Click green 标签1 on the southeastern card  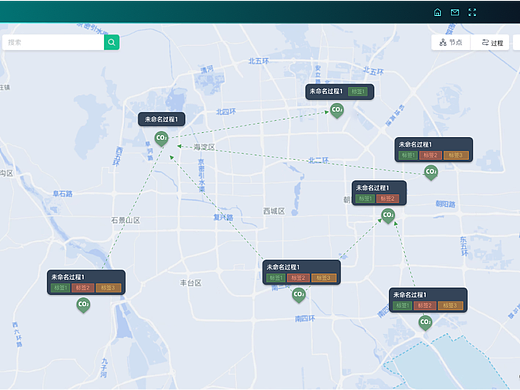coord(402,306)
